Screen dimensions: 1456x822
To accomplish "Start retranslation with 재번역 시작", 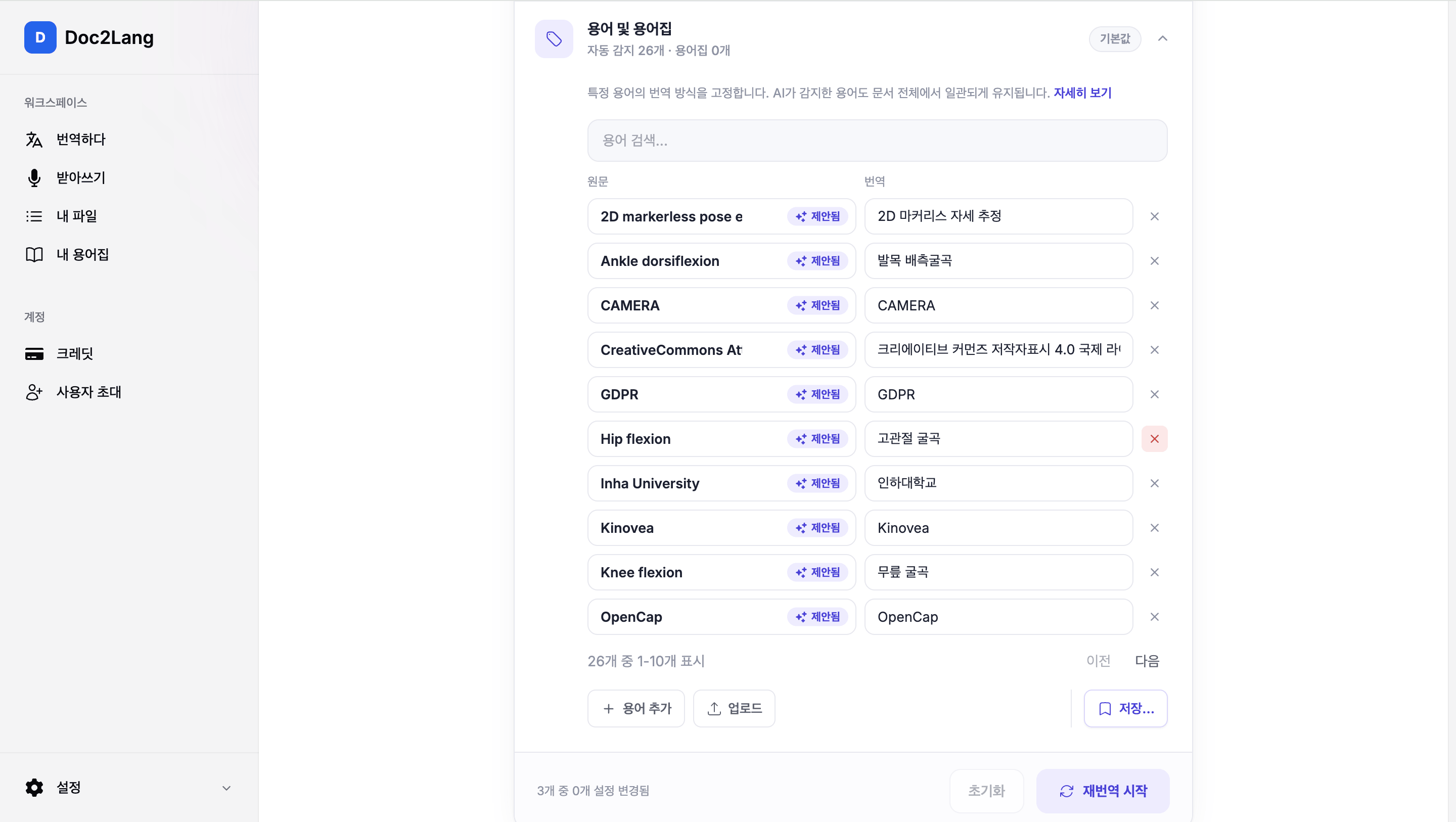I will point(1103,791).
